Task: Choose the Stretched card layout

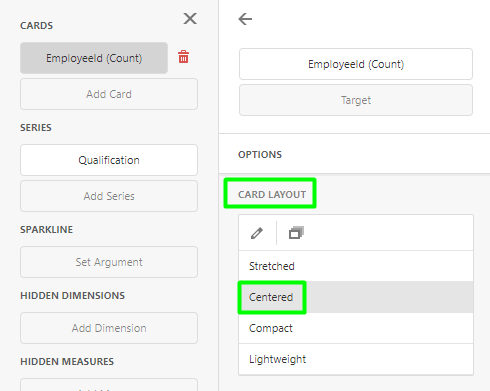Action: 356,266
